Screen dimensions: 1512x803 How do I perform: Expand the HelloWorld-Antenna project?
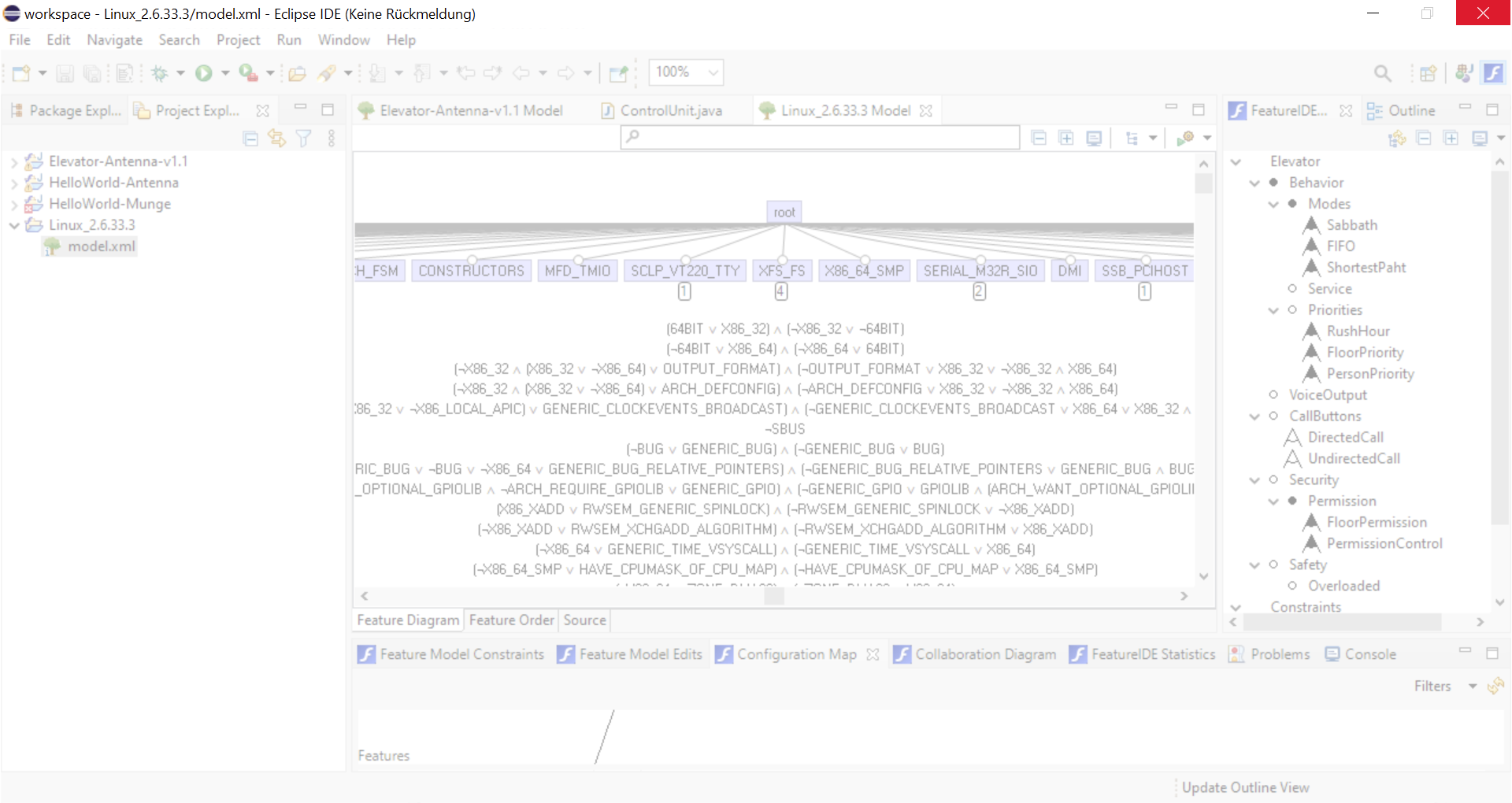(13, 182)
